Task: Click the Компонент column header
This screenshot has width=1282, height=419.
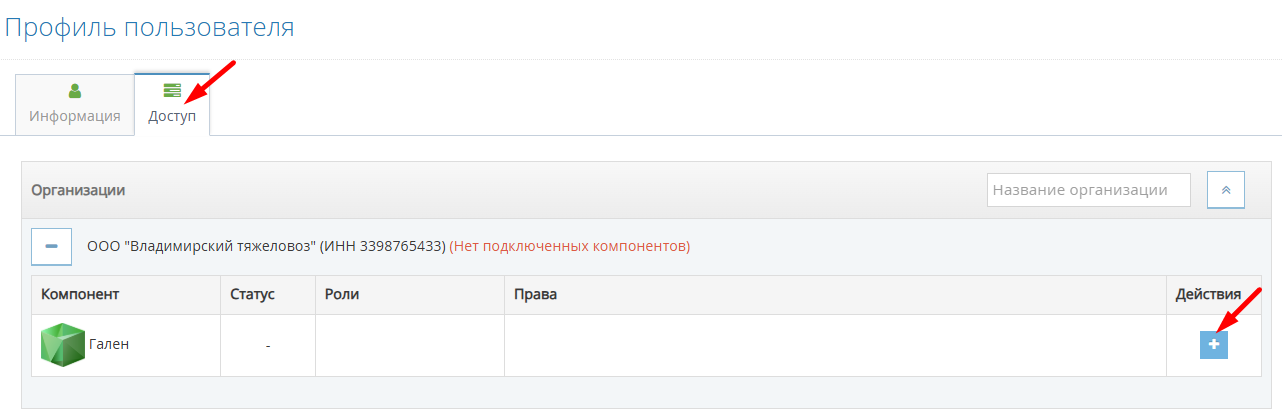Action: 80,295
